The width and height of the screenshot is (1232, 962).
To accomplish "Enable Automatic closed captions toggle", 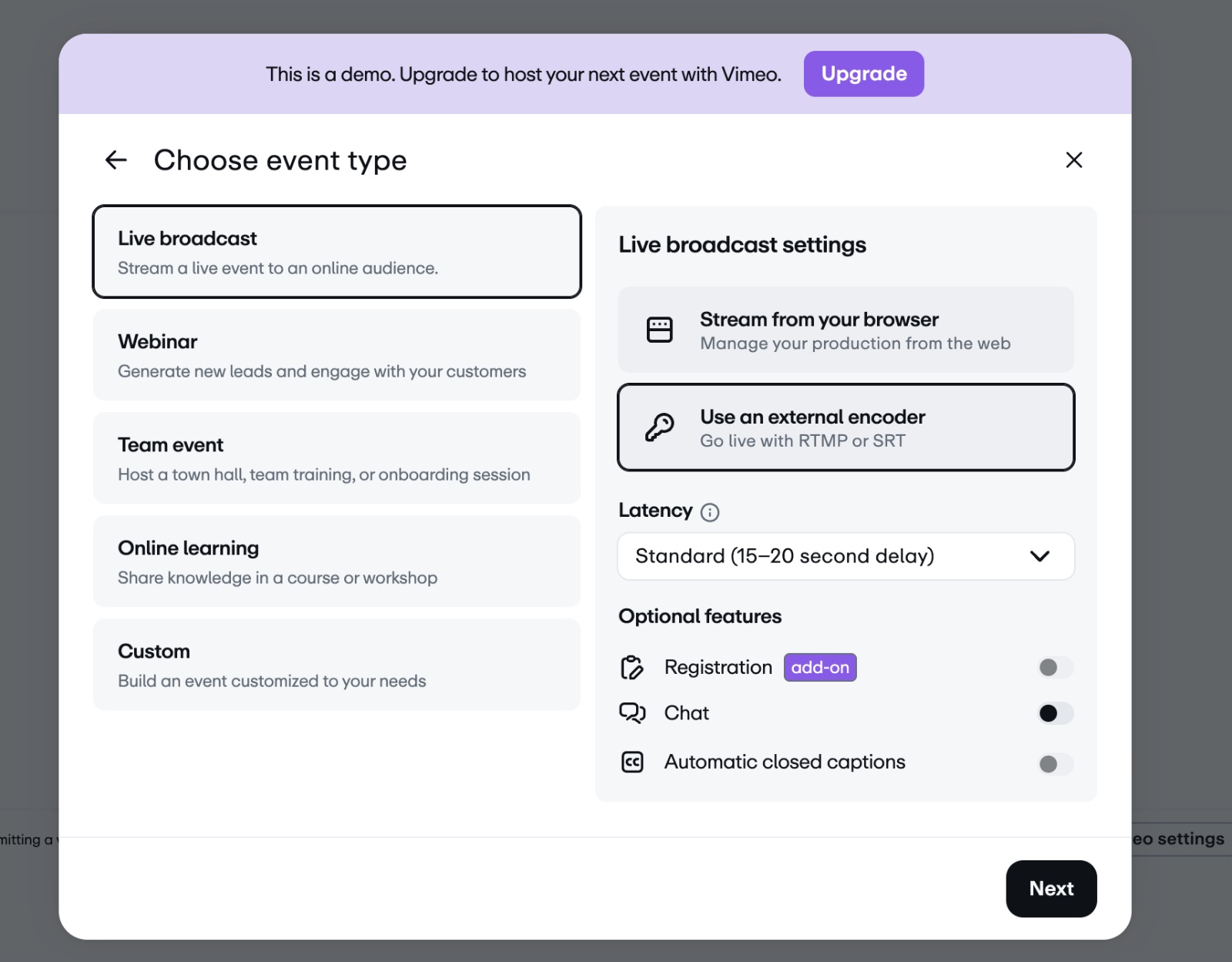I will pyautogui.click(x=1055, y=764).
